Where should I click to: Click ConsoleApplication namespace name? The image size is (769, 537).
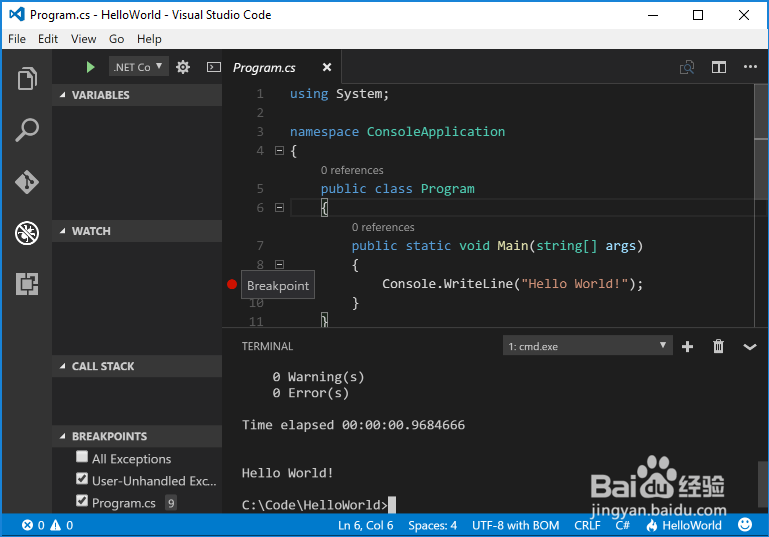436,131
